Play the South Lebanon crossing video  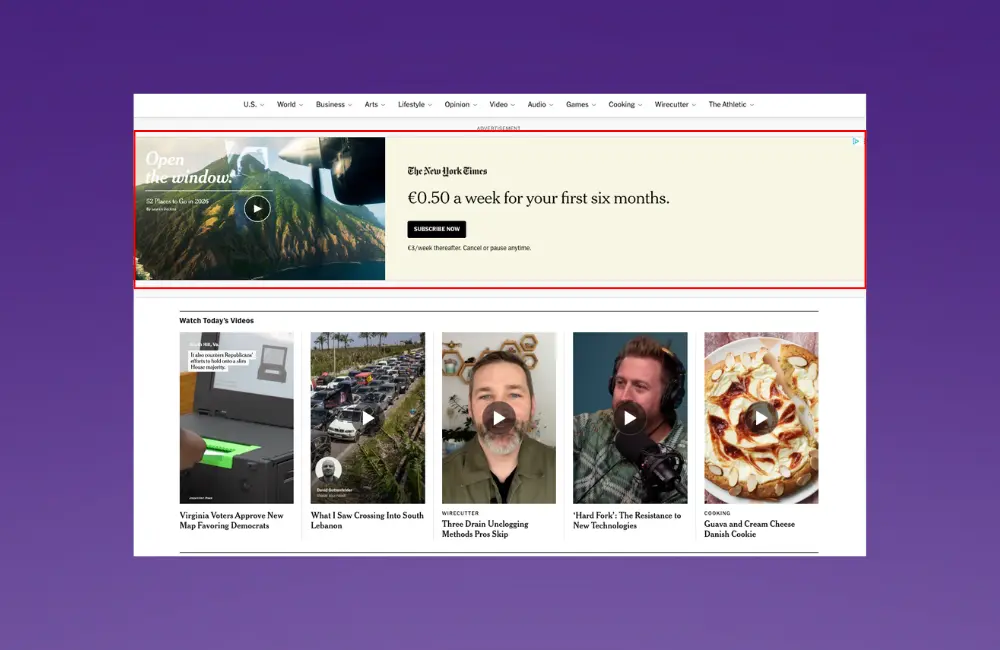367,418
